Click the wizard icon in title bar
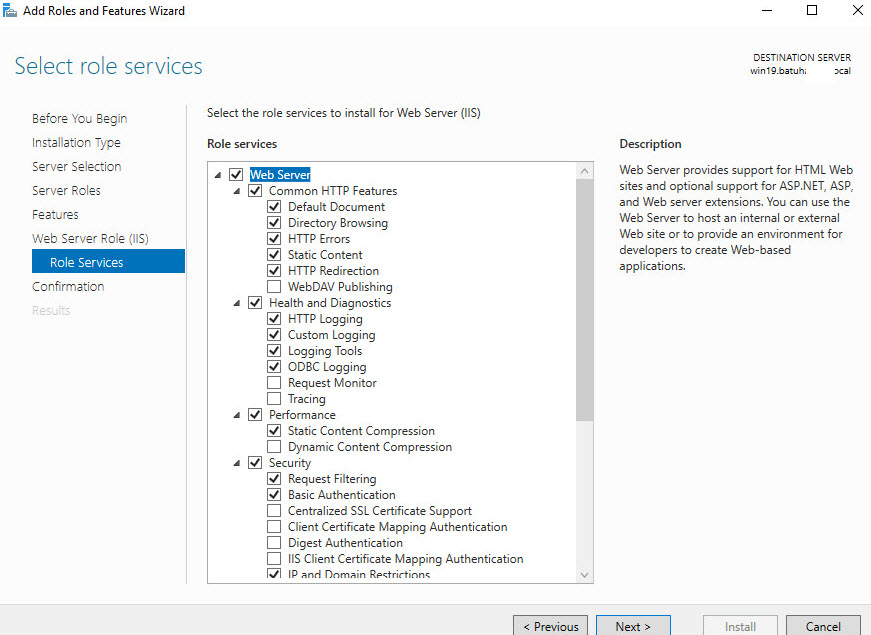 tap(11, 11)
